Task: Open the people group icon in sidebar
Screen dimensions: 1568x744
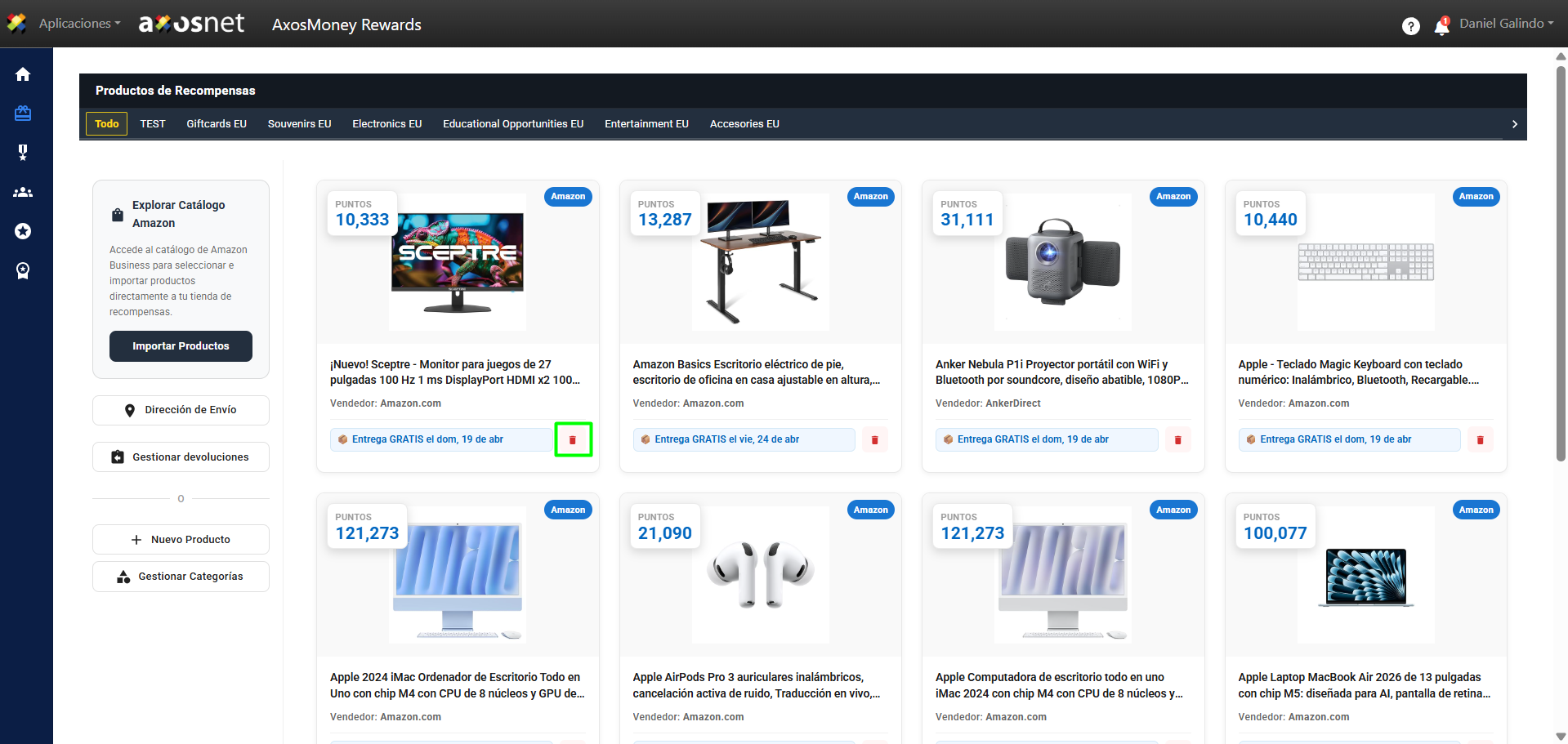Action: pyautogui.click(x=23, y=193)
